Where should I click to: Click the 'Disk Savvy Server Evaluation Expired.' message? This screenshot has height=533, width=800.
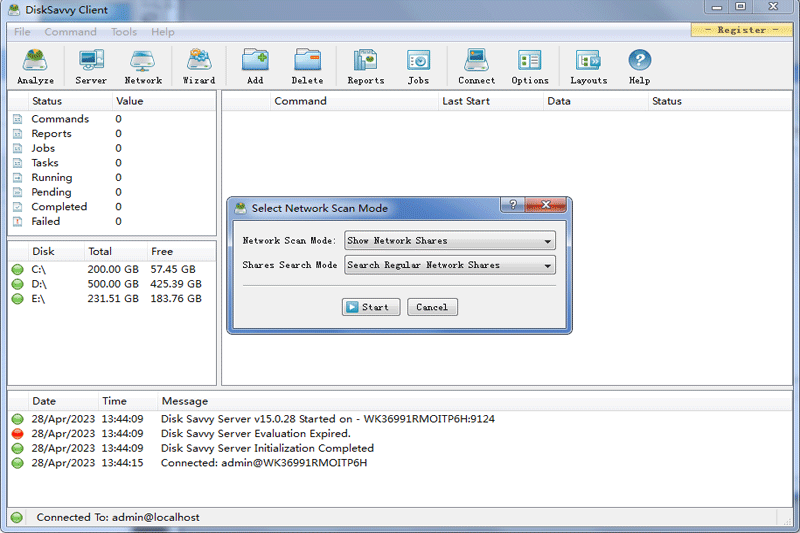pyautogui.click(x=256, y=434)
